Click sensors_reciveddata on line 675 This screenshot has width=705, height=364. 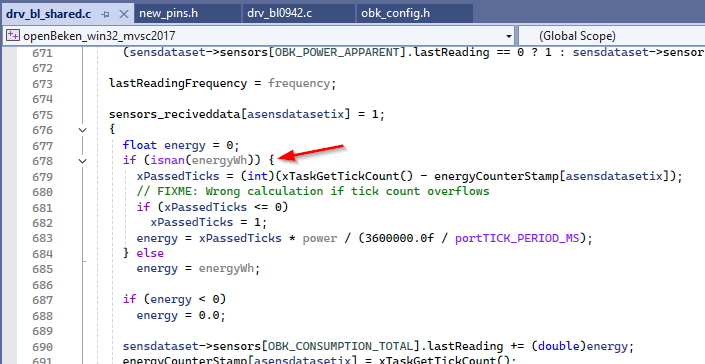(x=174, y=114)
